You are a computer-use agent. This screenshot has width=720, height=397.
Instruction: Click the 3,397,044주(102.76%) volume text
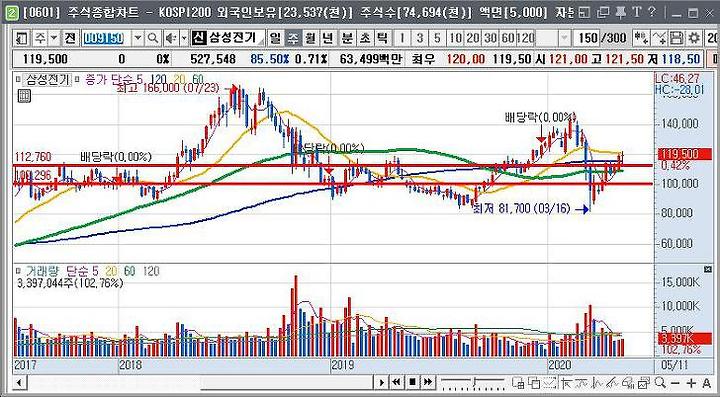(x=70, y=283)
